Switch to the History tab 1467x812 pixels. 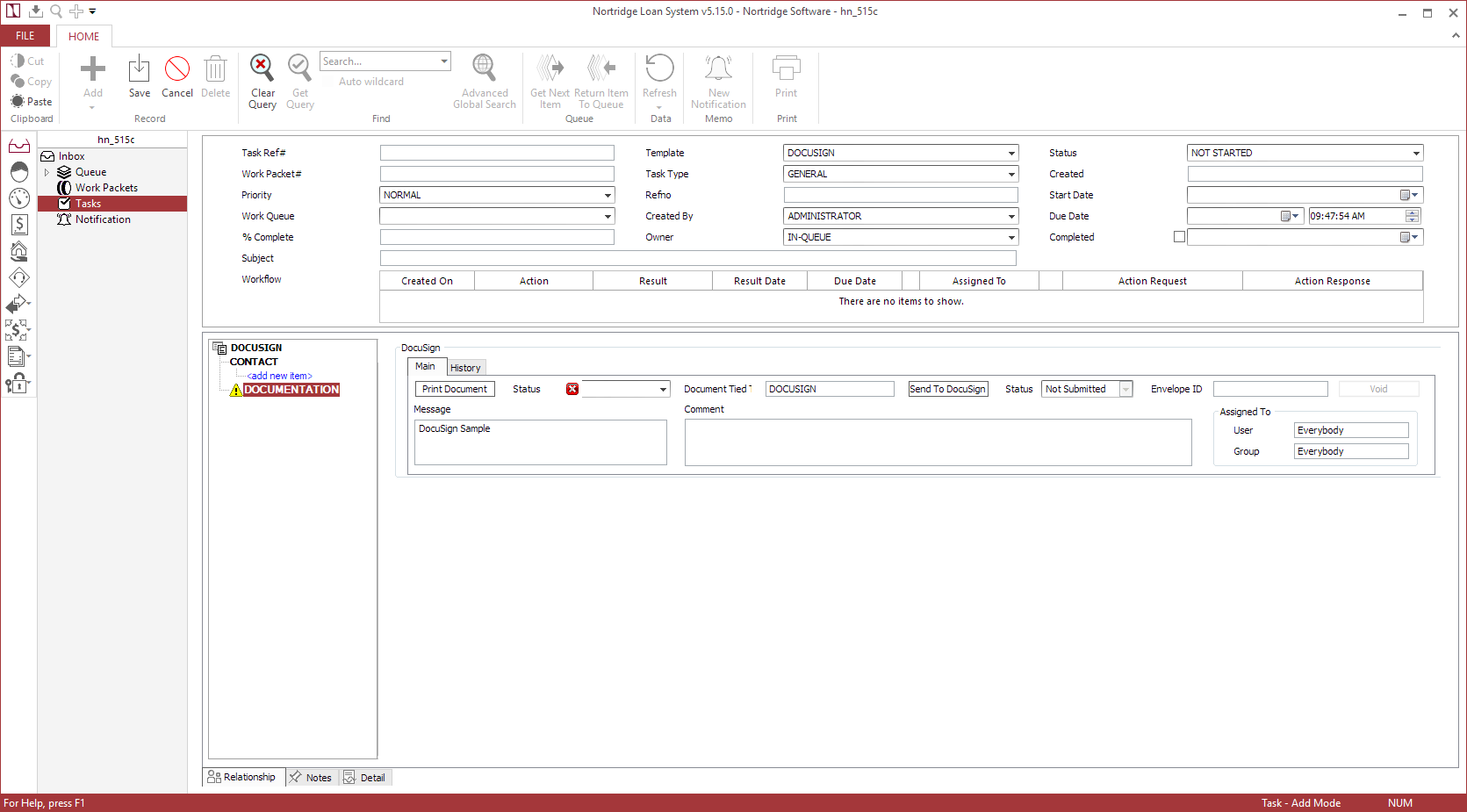(x=465, y=368)
